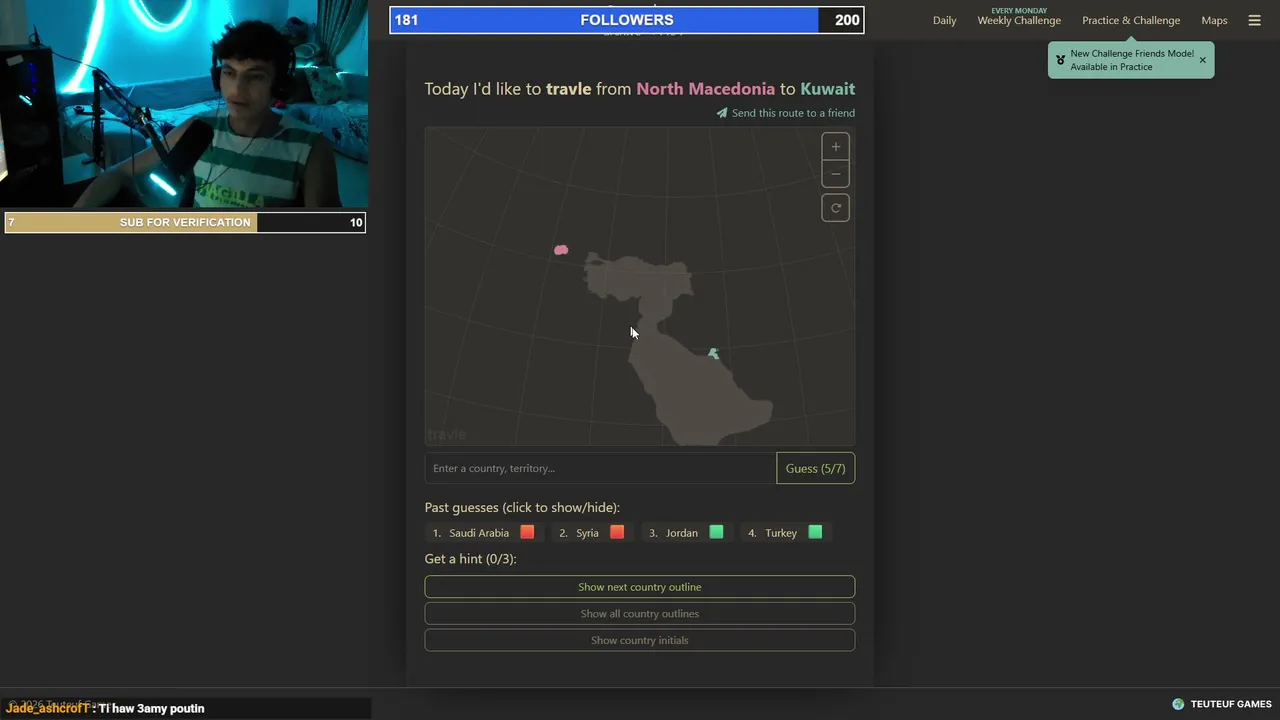
Task: Open the Daily menu item
Action: [x=945, y=20]
